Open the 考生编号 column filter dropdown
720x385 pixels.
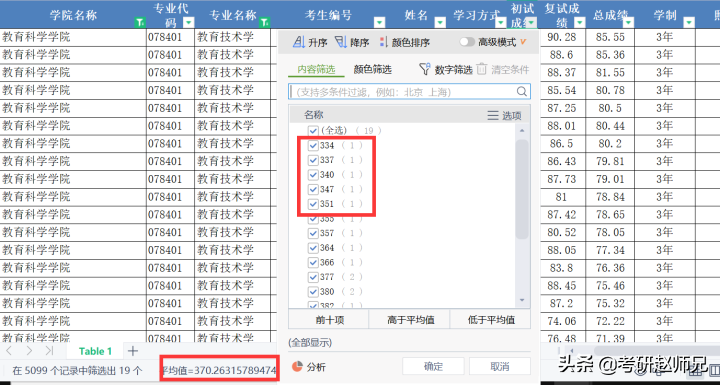(379, 23)
